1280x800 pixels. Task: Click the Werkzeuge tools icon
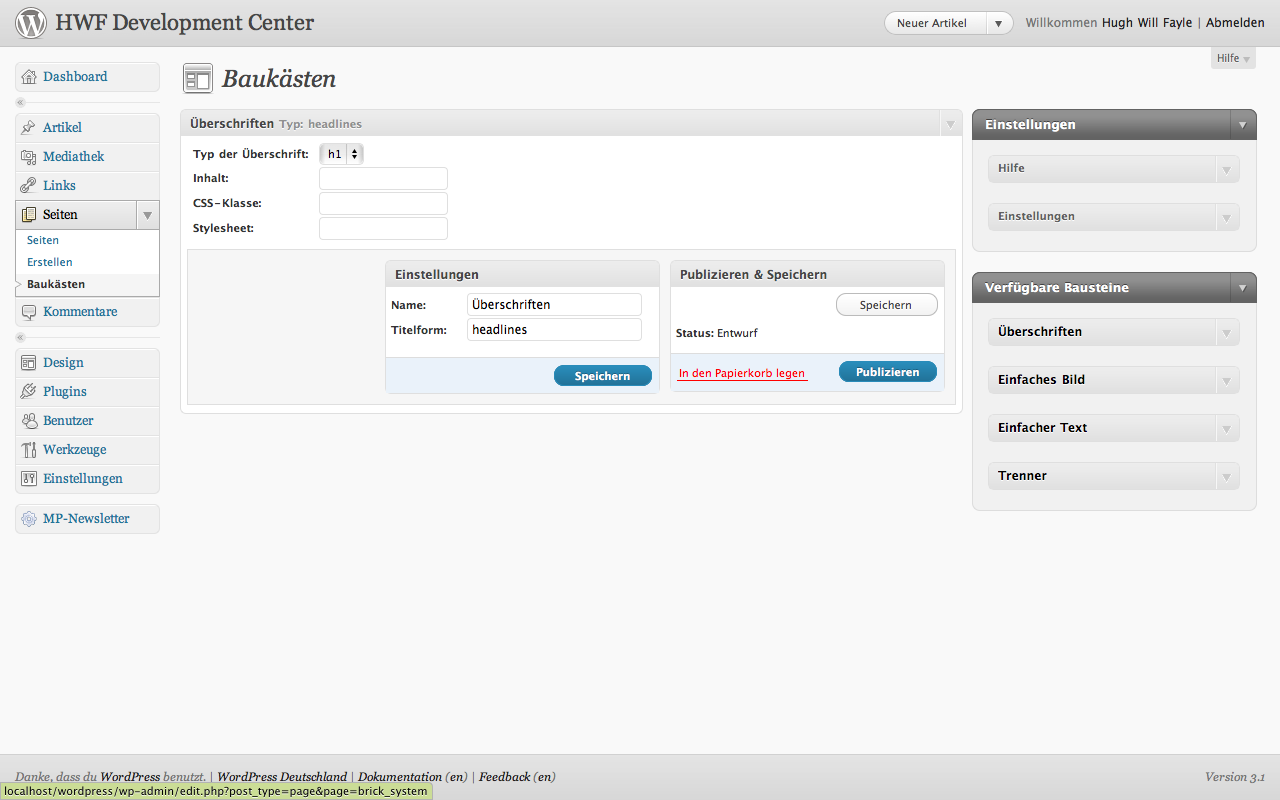pyautogui.click(x=28, y=450)
